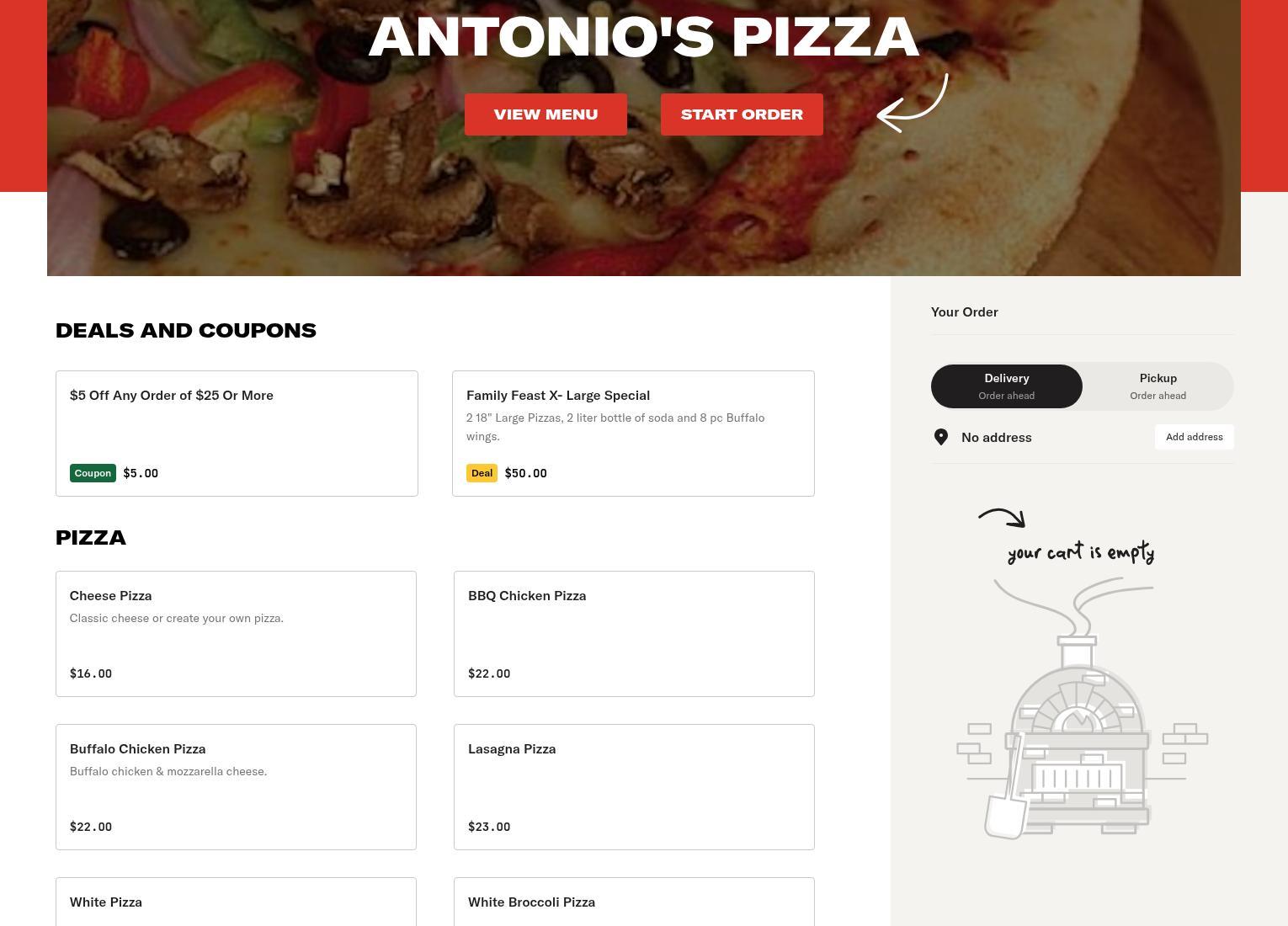Choose the Buffalo Chicken Pizza card

click(x=236, y=787)
